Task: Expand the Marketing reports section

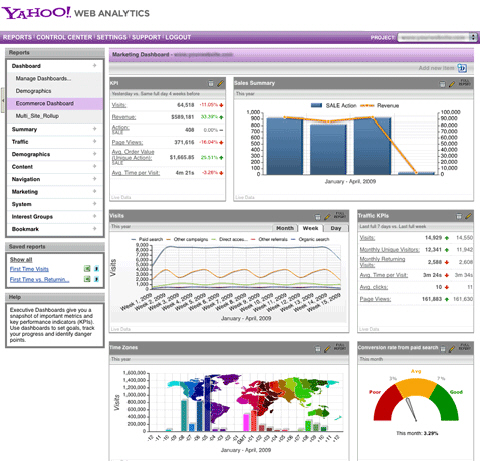Action: pos(55,192)
